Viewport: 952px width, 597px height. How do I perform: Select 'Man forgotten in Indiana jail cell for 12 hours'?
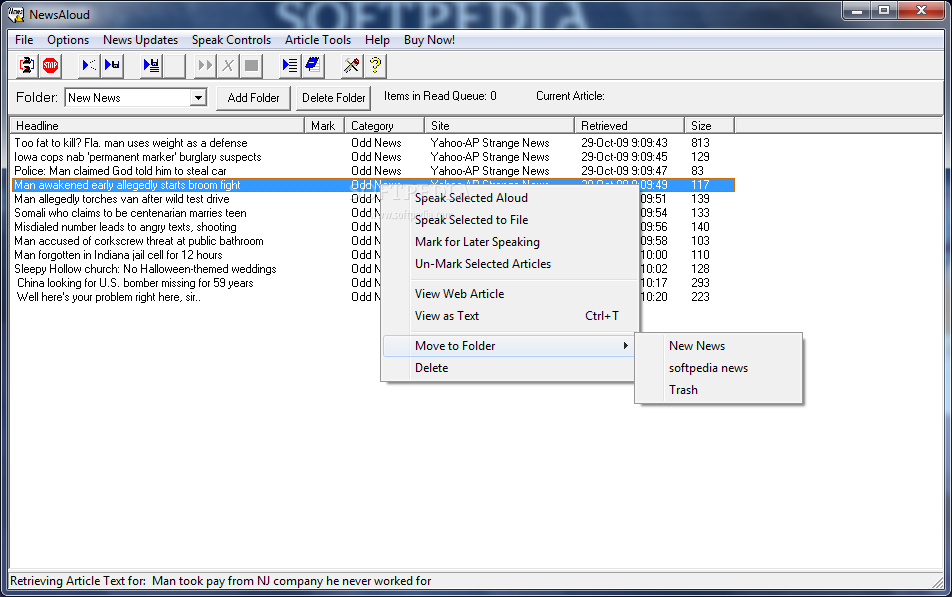(118, 254)
